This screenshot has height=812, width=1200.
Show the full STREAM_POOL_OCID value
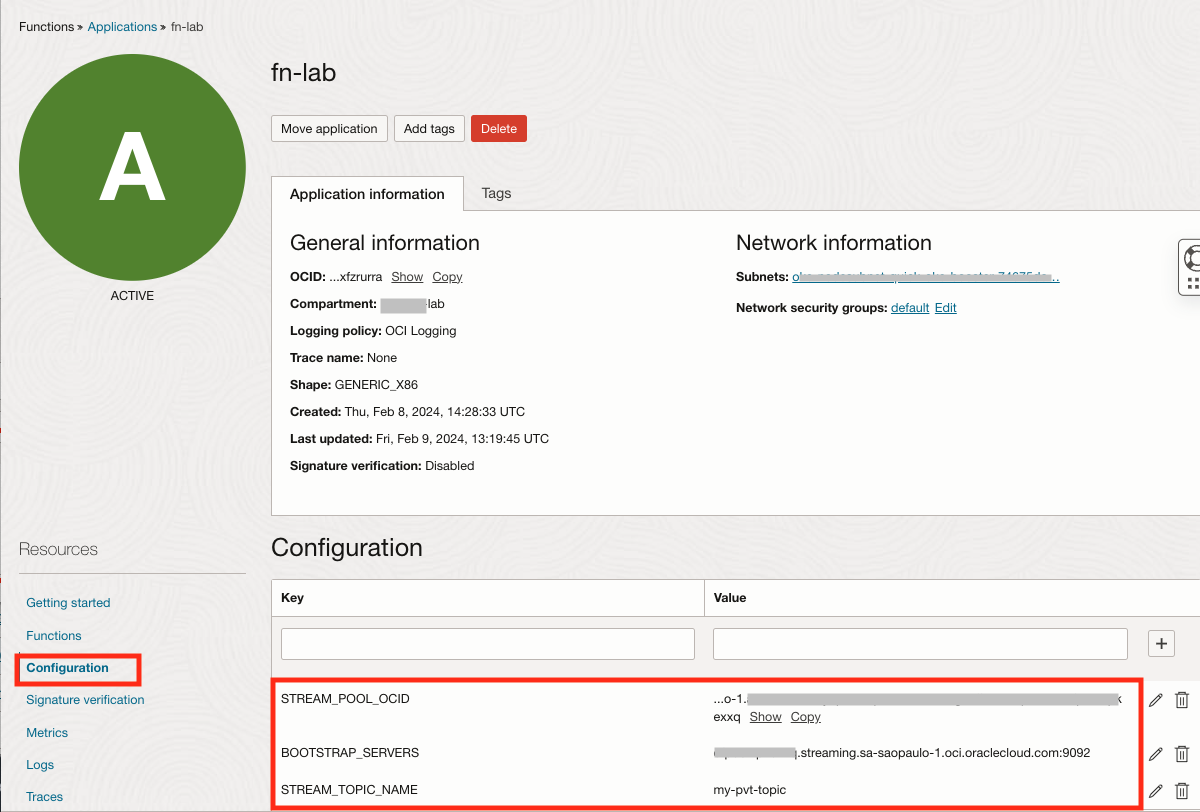click(x=766, y=717)
